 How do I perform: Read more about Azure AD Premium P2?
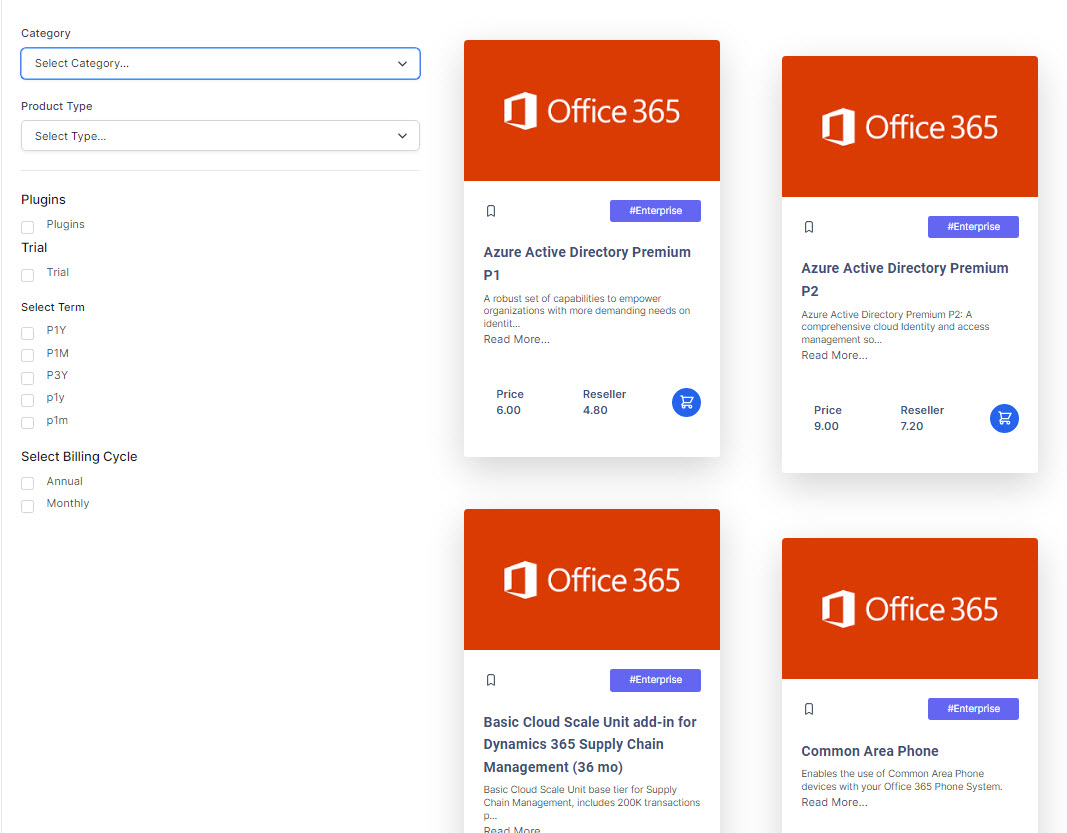(834, 355)
